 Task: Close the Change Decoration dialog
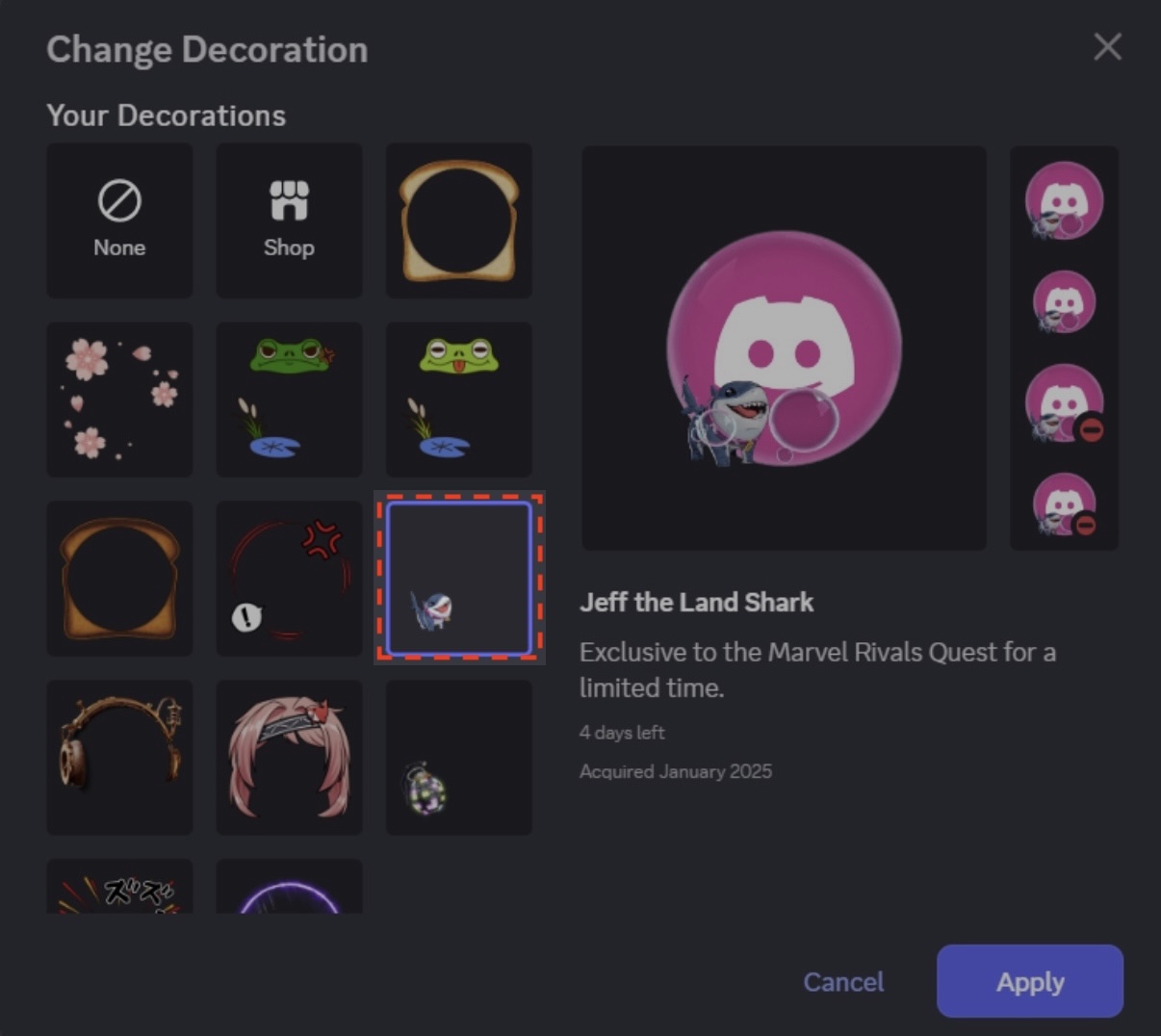[1106, 47]
